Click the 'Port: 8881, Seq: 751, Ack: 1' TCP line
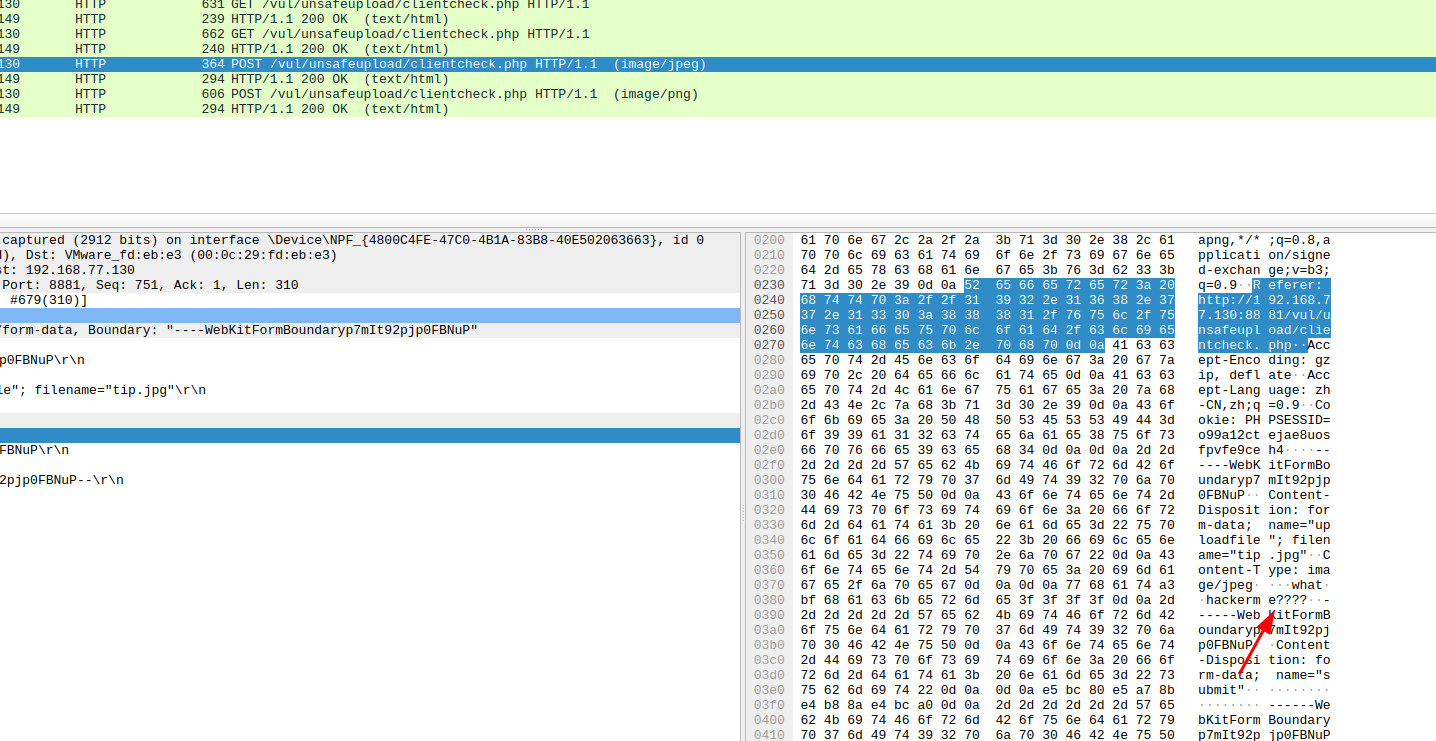1436x741 pixels. [x=370, y=285]
